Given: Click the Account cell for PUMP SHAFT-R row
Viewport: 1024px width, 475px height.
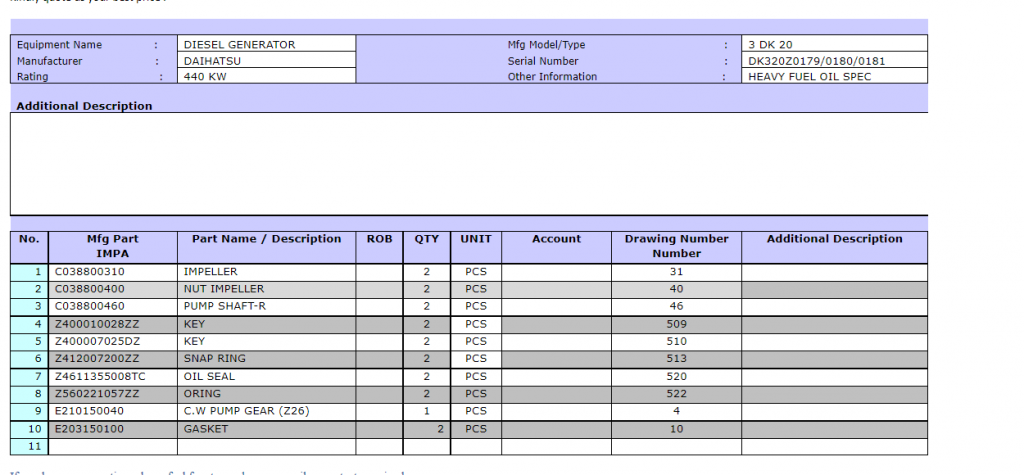Looking at the screenshot, I should click(556, 306).
